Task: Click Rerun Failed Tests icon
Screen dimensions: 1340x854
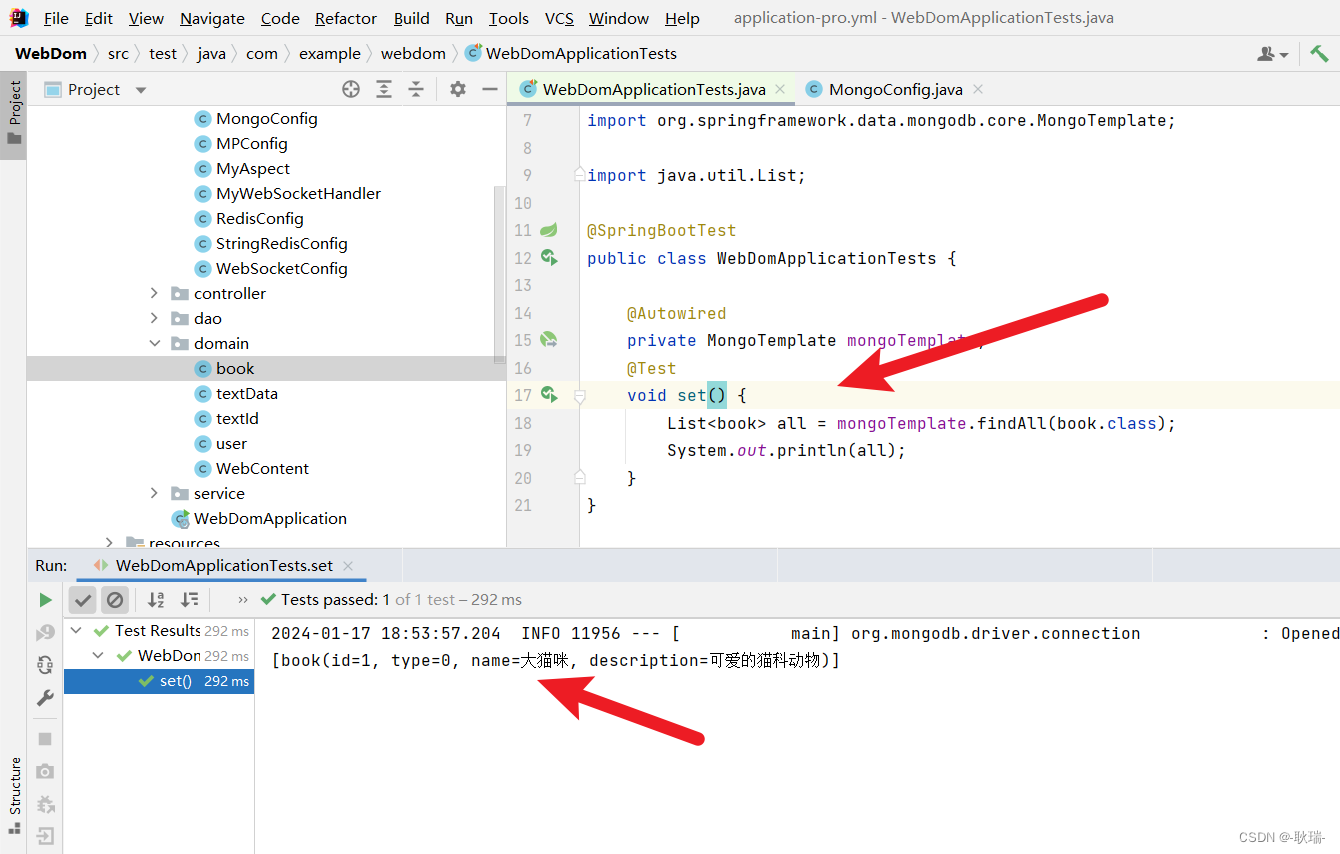Action: (x=45, y=633)
